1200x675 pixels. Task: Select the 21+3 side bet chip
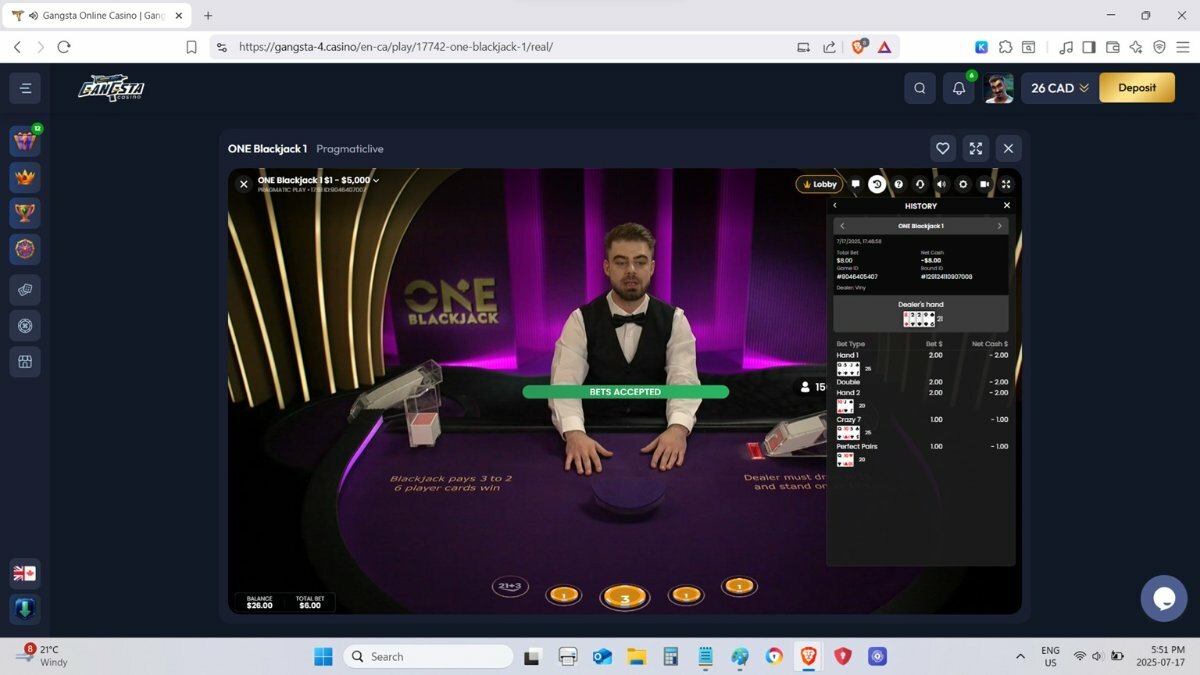coord(510,587)
